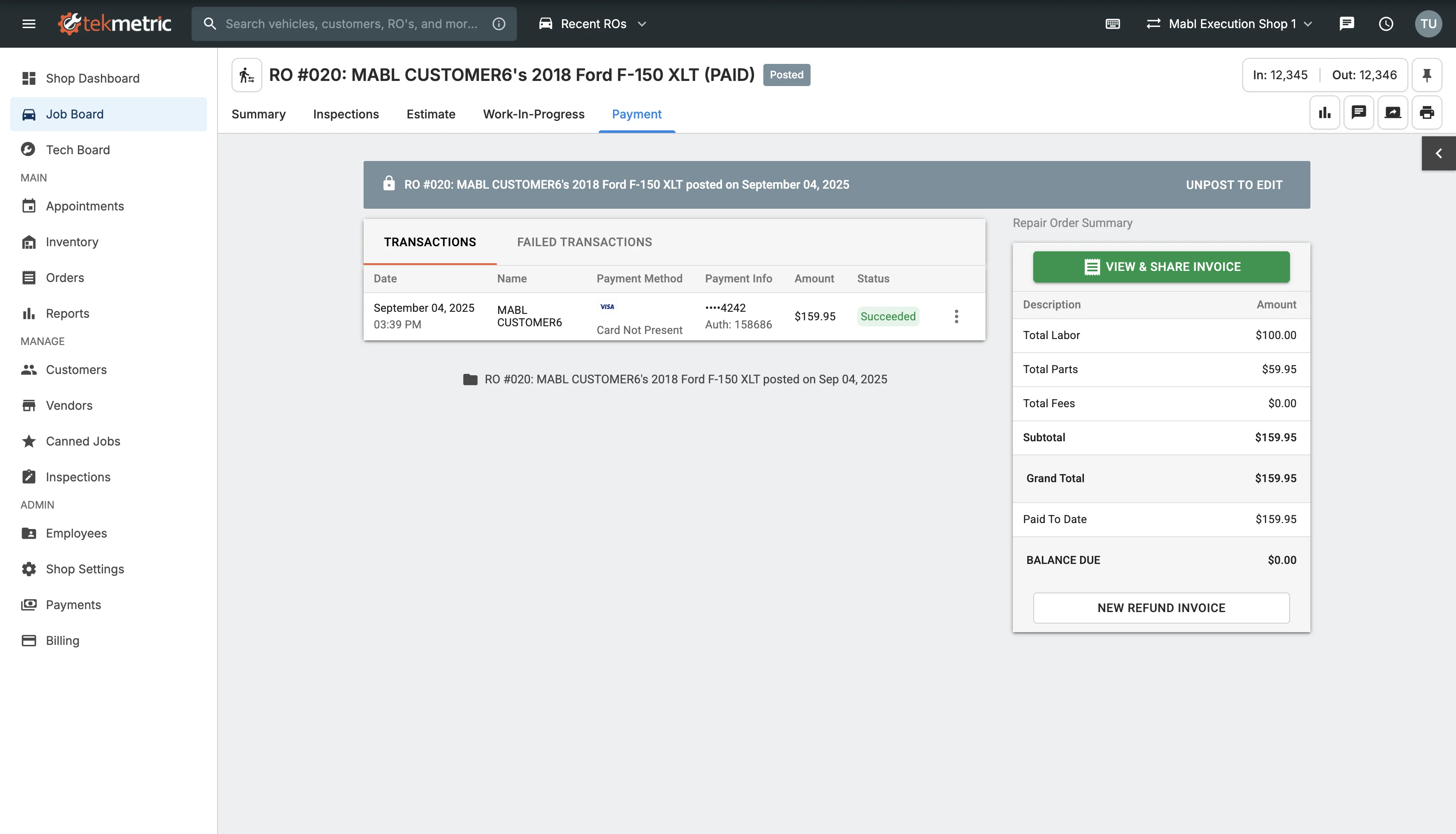The width and height of the screenshot is (1456, 834).
Task: Click Unpost To Edit link
Action: [1233, 185]
